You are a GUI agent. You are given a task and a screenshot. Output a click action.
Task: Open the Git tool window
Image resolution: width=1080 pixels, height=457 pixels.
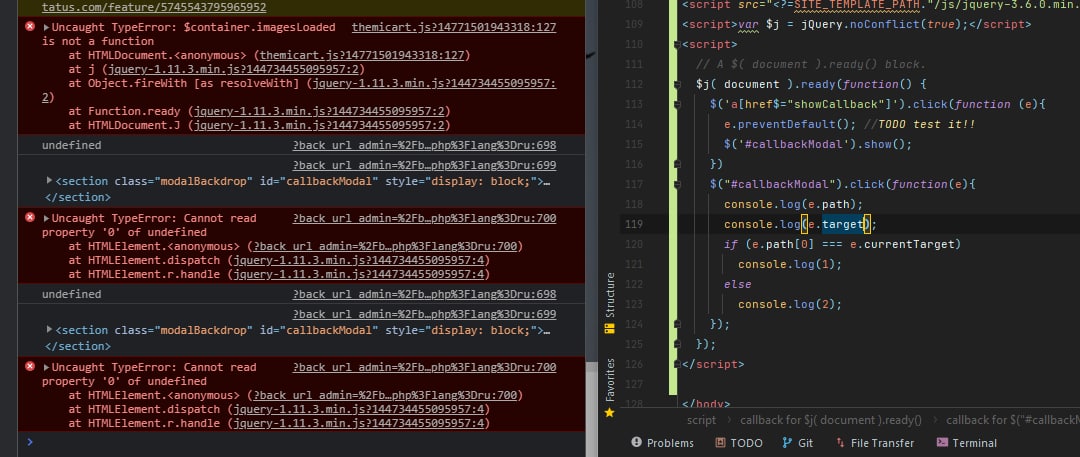coord(798,443)
